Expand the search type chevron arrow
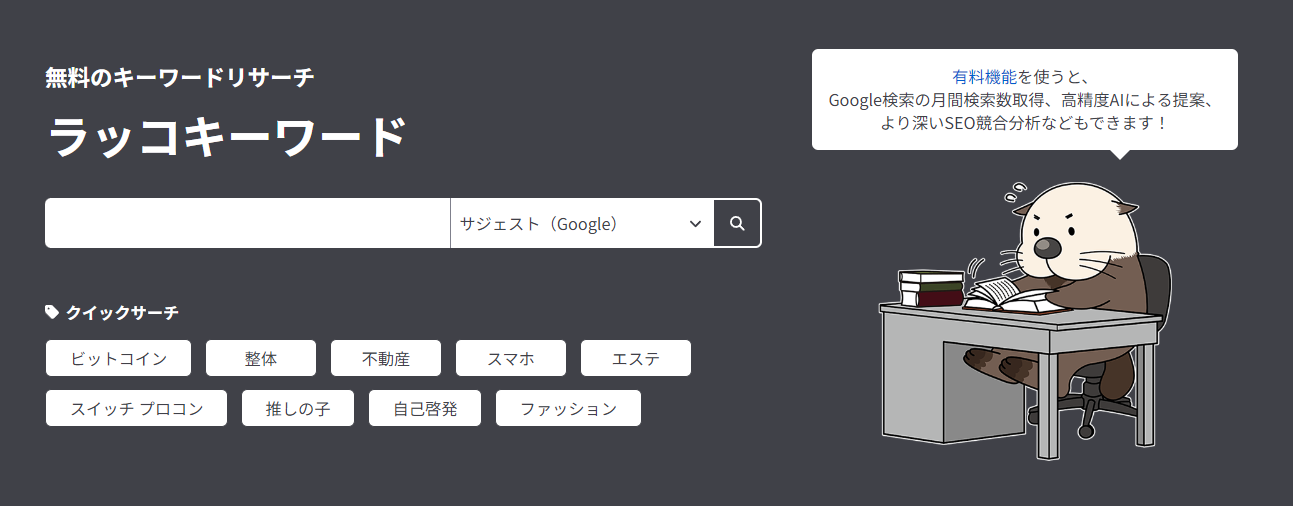 tap(696, 223)
